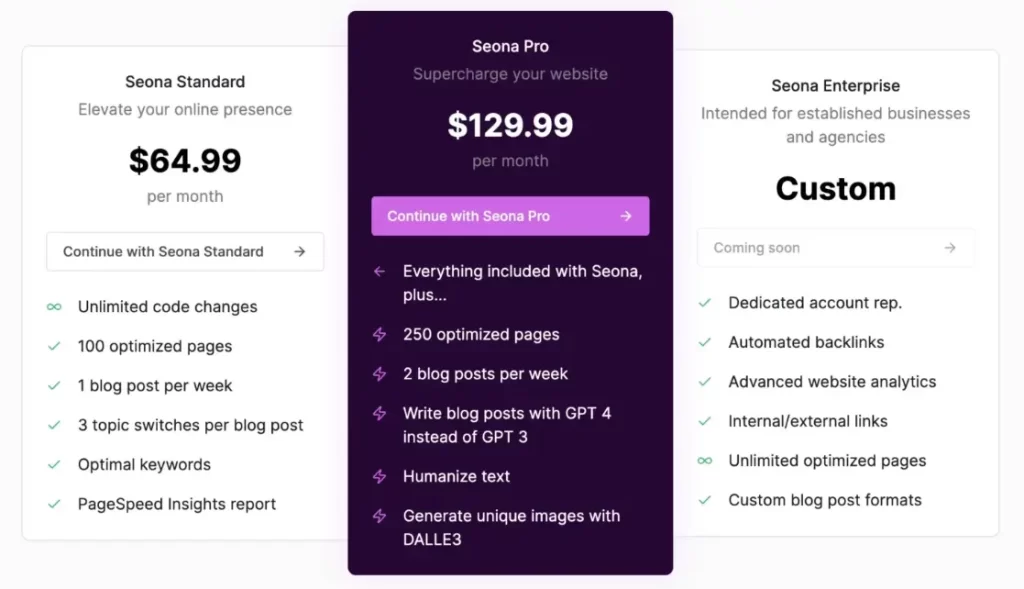
Task: Click the arrow on Seona Standard button
Action: click(299, 252)
